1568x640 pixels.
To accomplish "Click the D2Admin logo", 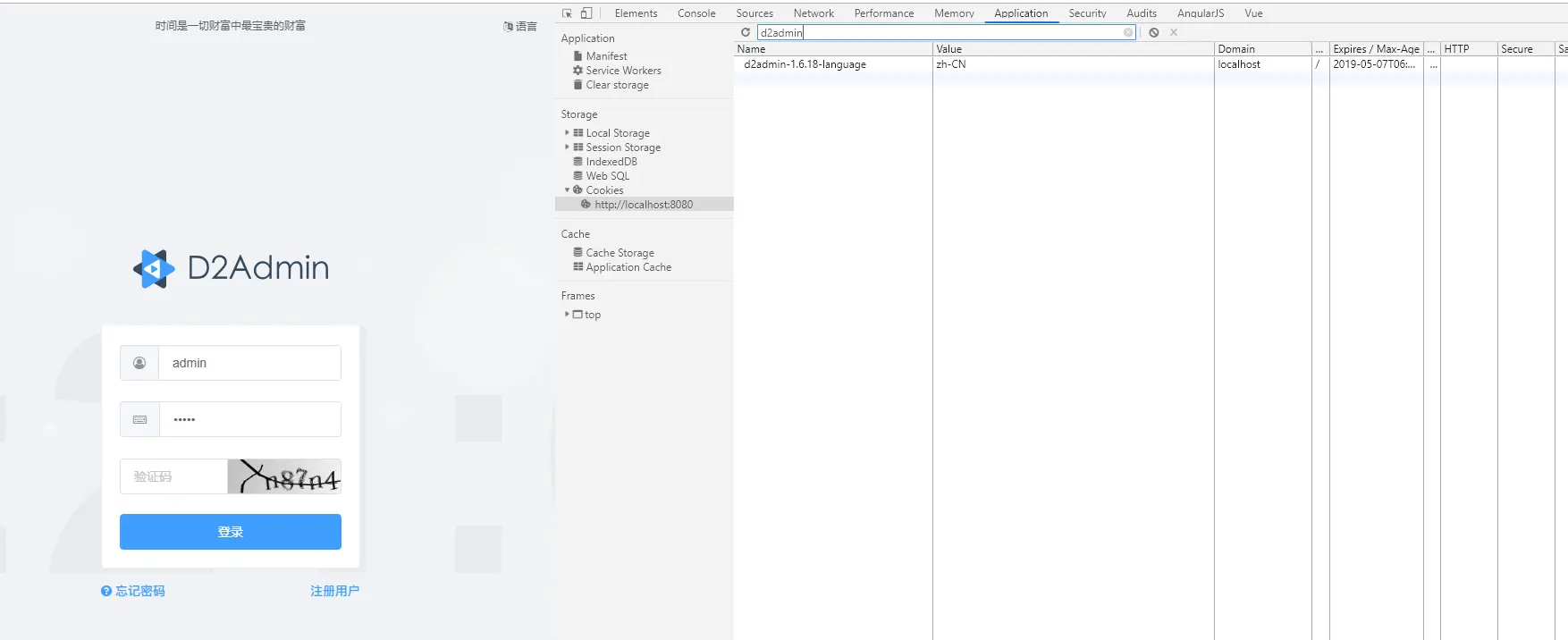I will pos(231,268).
